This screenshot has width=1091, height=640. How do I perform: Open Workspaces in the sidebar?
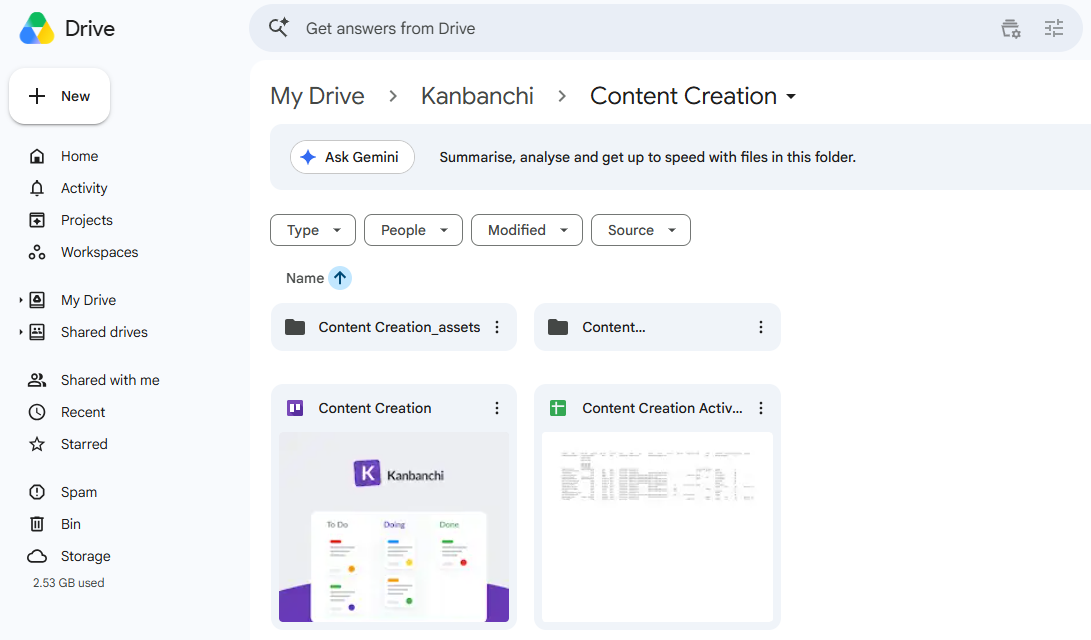[x=99, y=252]
